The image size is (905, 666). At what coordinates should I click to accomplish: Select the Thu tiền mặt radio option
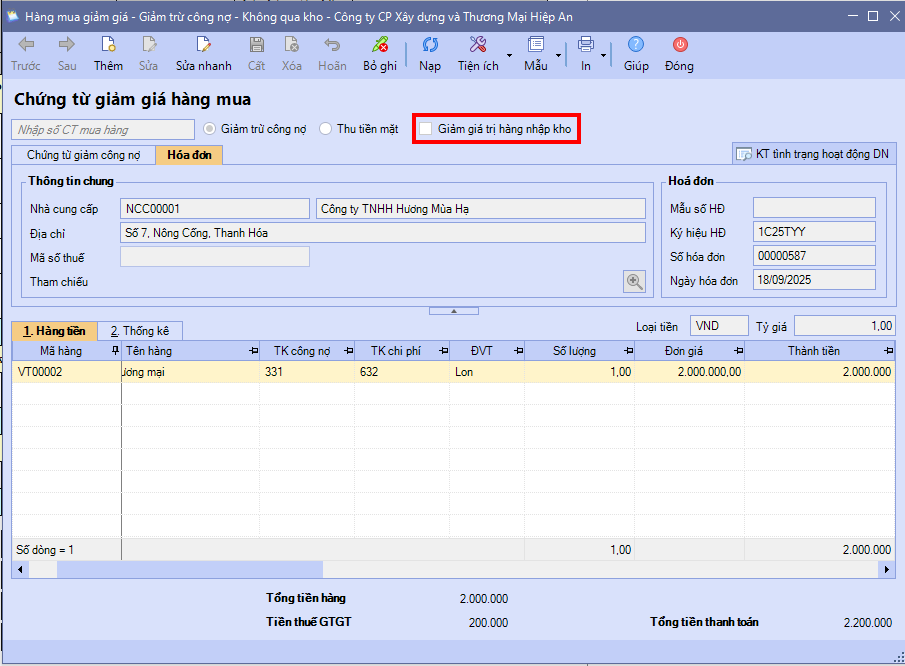pyautogui.click(x=326, y=129)
